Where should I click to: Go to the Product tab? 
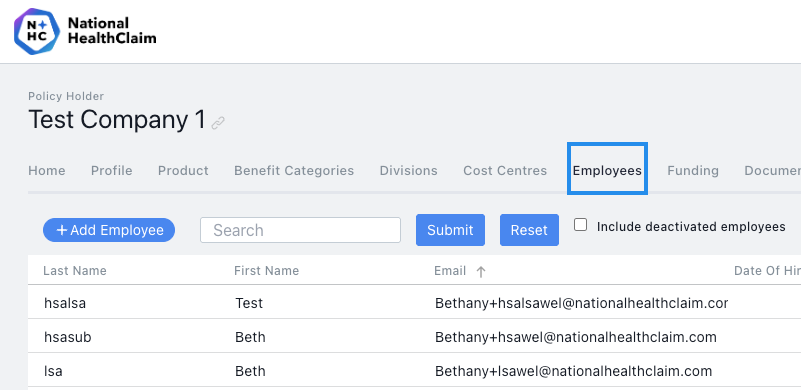(183, 170)
